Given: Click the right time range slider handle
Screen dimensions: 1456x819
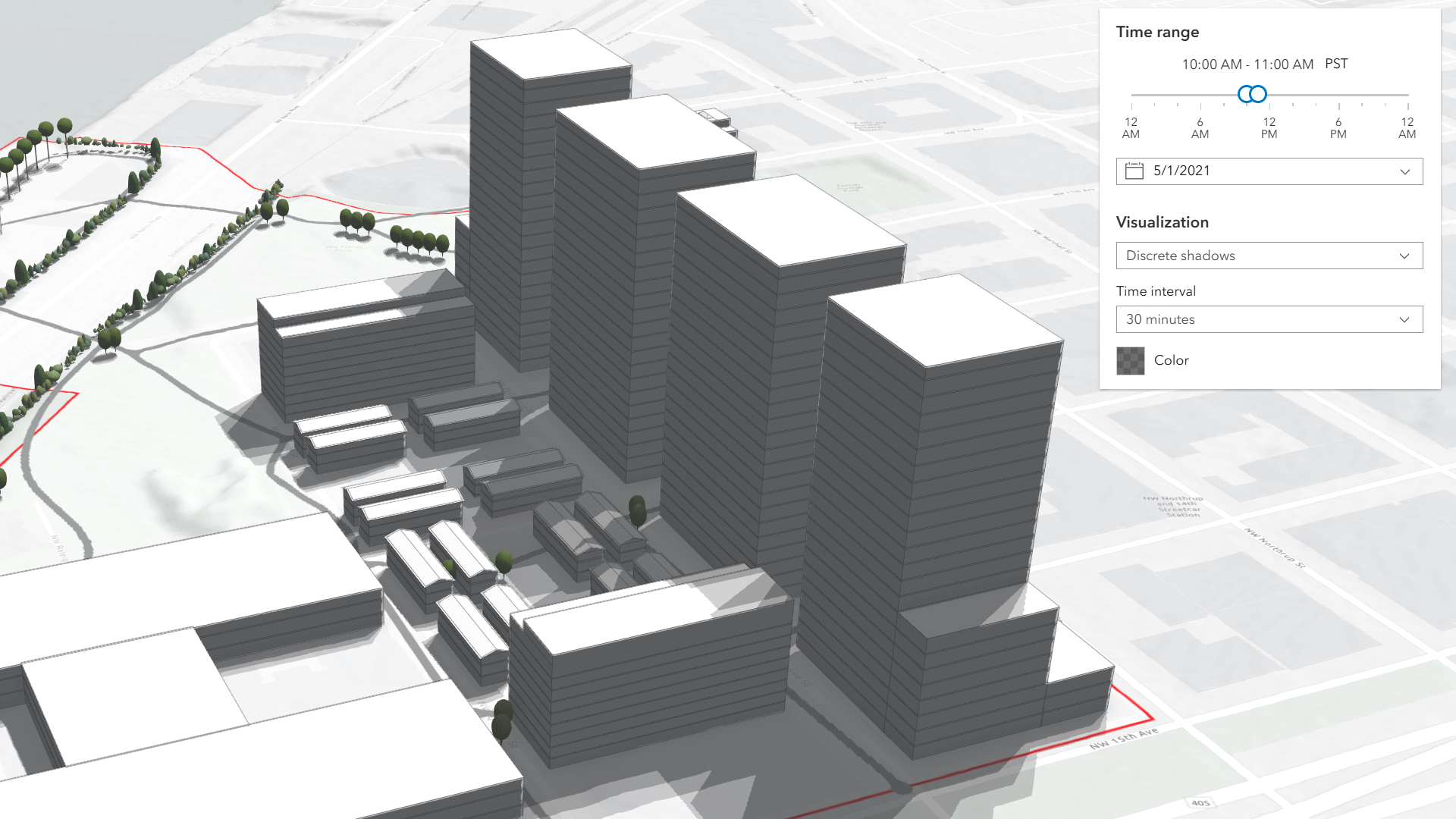Looking at the screenshot, I should point(1259,94).
